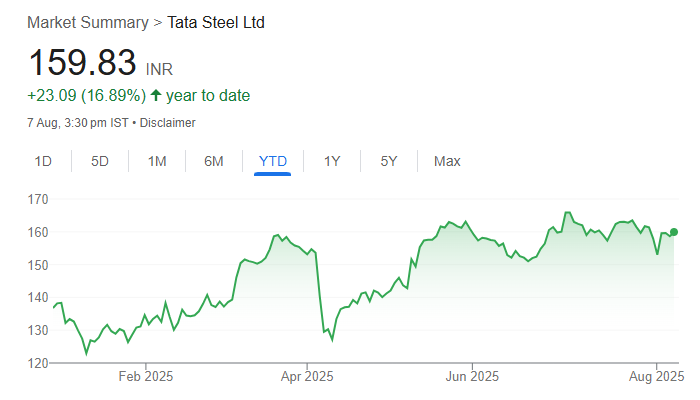Viewport: 700px width, 400px height.
Task: Click the Feb 2025 axis label
Action: click(146, 377)
